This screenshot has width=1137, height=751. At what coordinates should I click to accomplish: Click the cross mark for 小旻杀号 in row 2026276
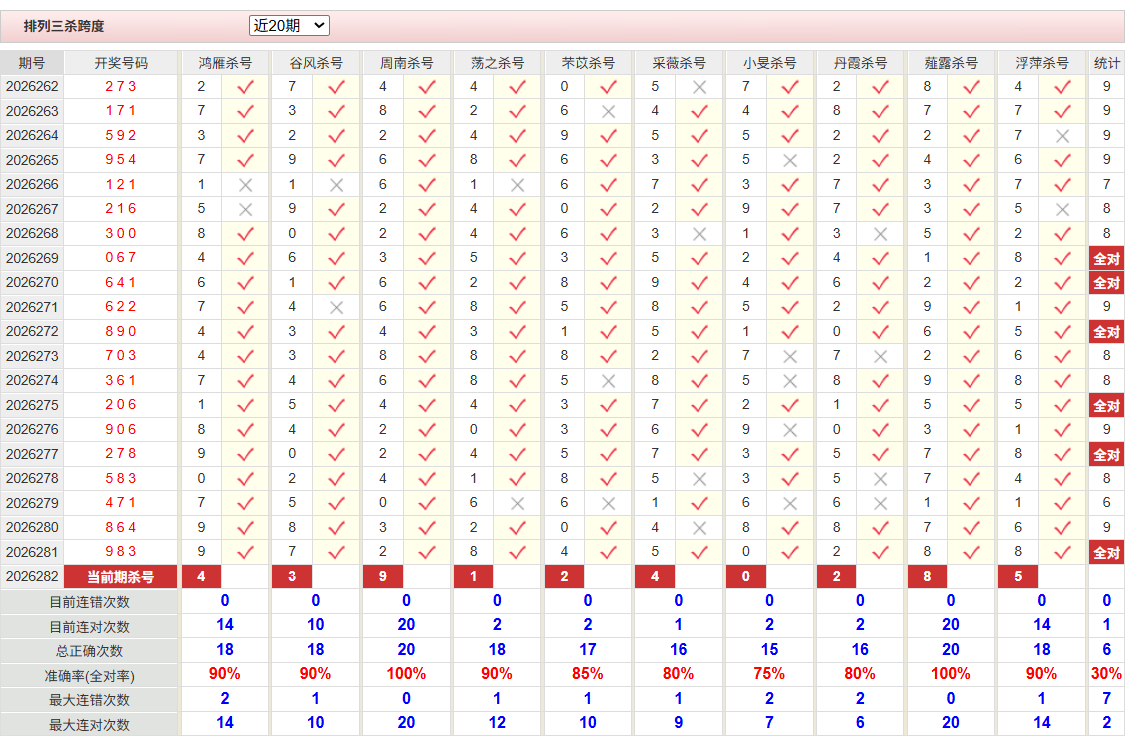[x=790, y=431]
